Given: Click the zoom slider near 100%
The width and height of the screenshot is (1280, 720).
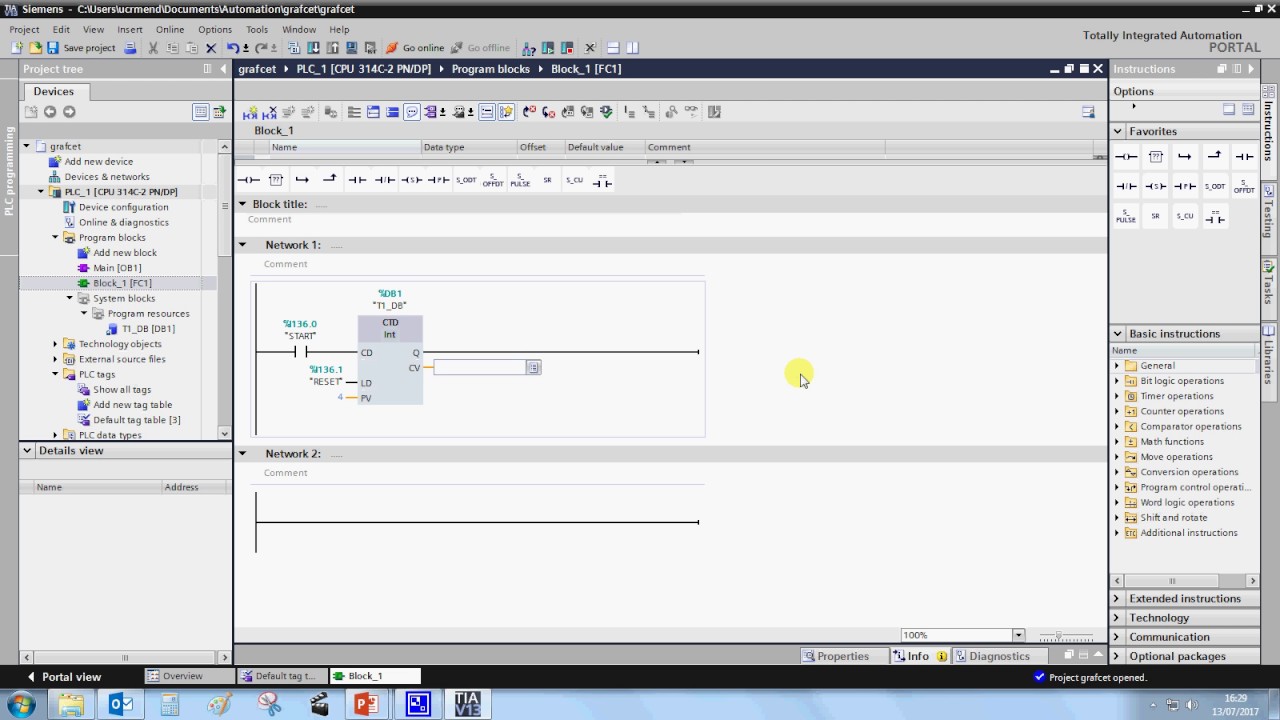Looking at the screenshot, I should 1059,636.
